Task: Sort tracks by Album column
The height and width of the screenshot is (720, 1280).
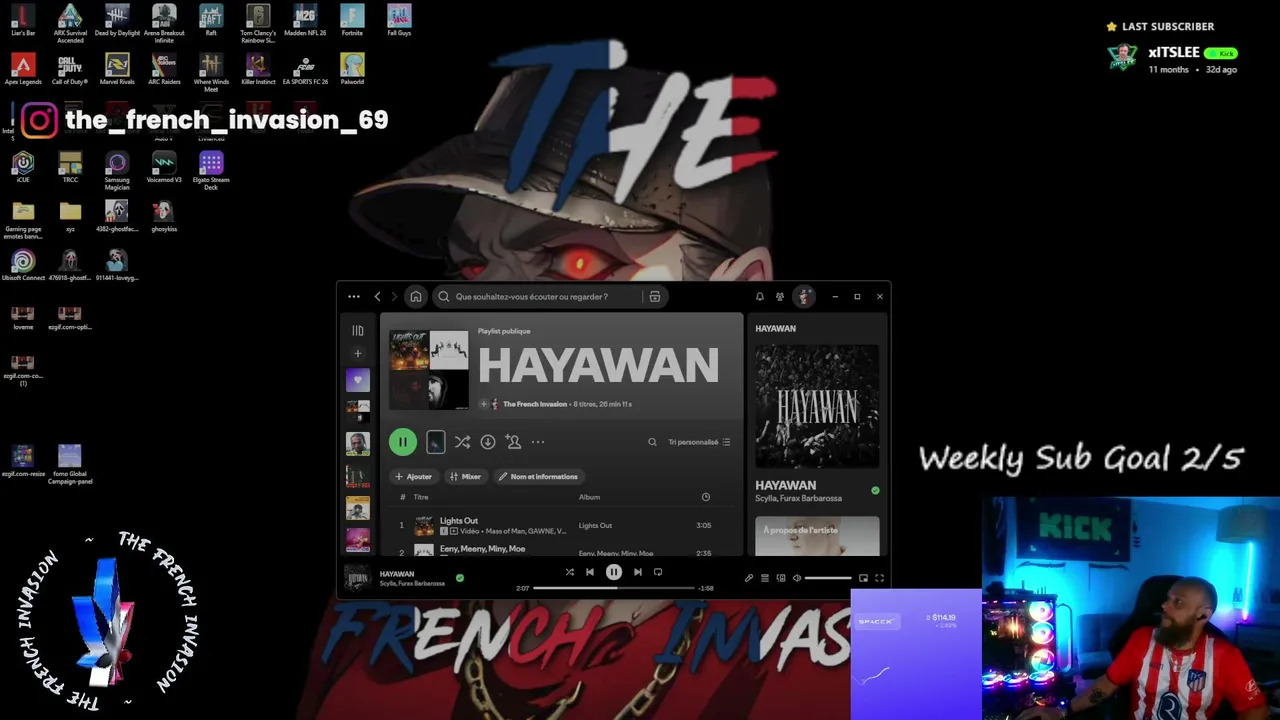Action: tap(589, 497)
